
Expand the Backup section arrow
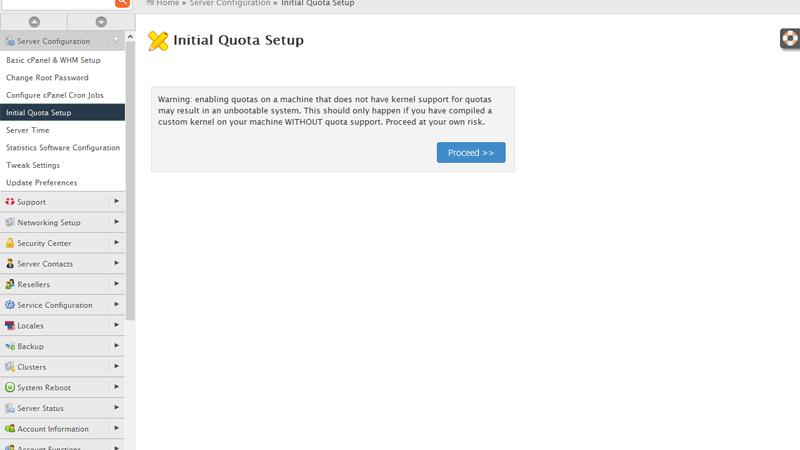click(116, 346)
